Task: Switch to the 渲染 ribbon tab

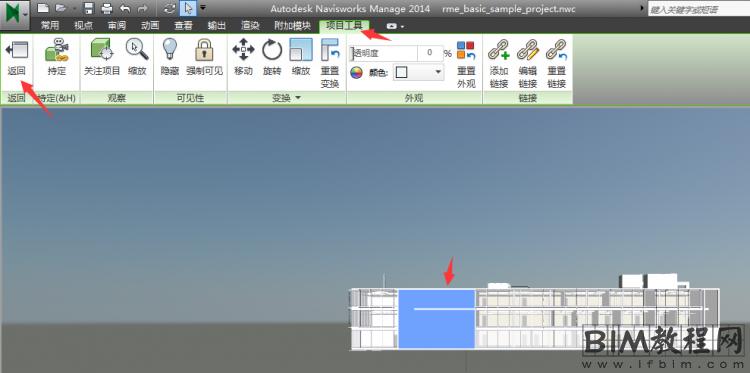Action: [251, 26]
